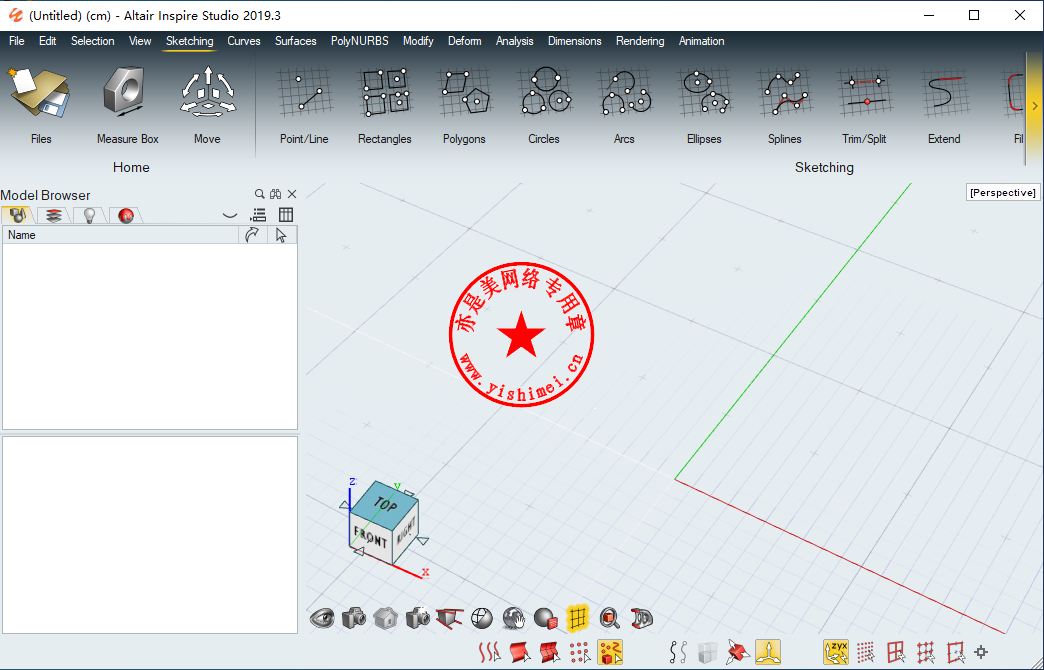
Task: Switch to the objects tab in Model Browser
Action: [x=17, y=215]
